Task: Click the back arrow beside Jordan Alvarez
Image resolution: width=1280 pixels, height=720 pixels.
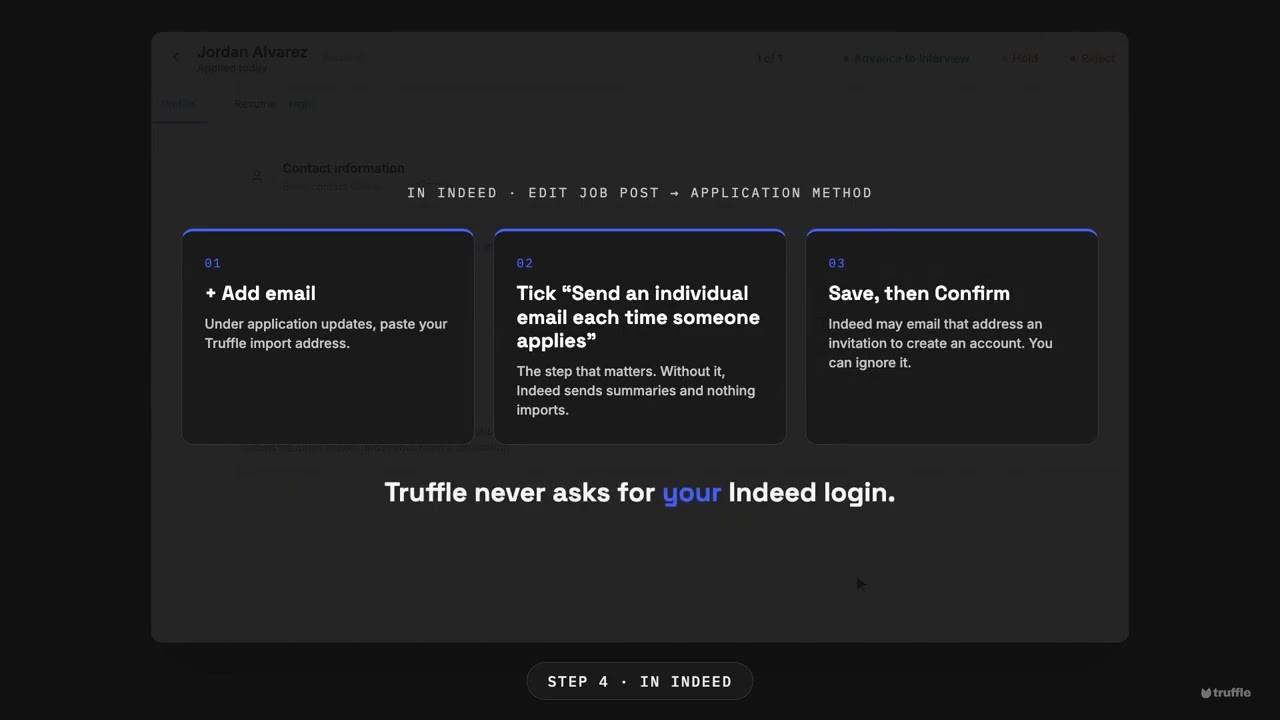Action: pyautogui.click(x=176, y=57)
